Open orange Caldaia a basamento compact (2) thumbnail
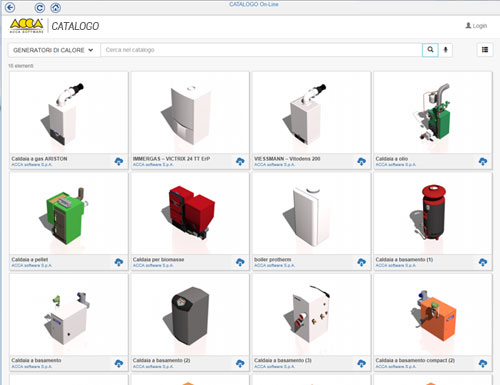Image resolution: width=500 pixels, height=385 pixels. [433, 315]
